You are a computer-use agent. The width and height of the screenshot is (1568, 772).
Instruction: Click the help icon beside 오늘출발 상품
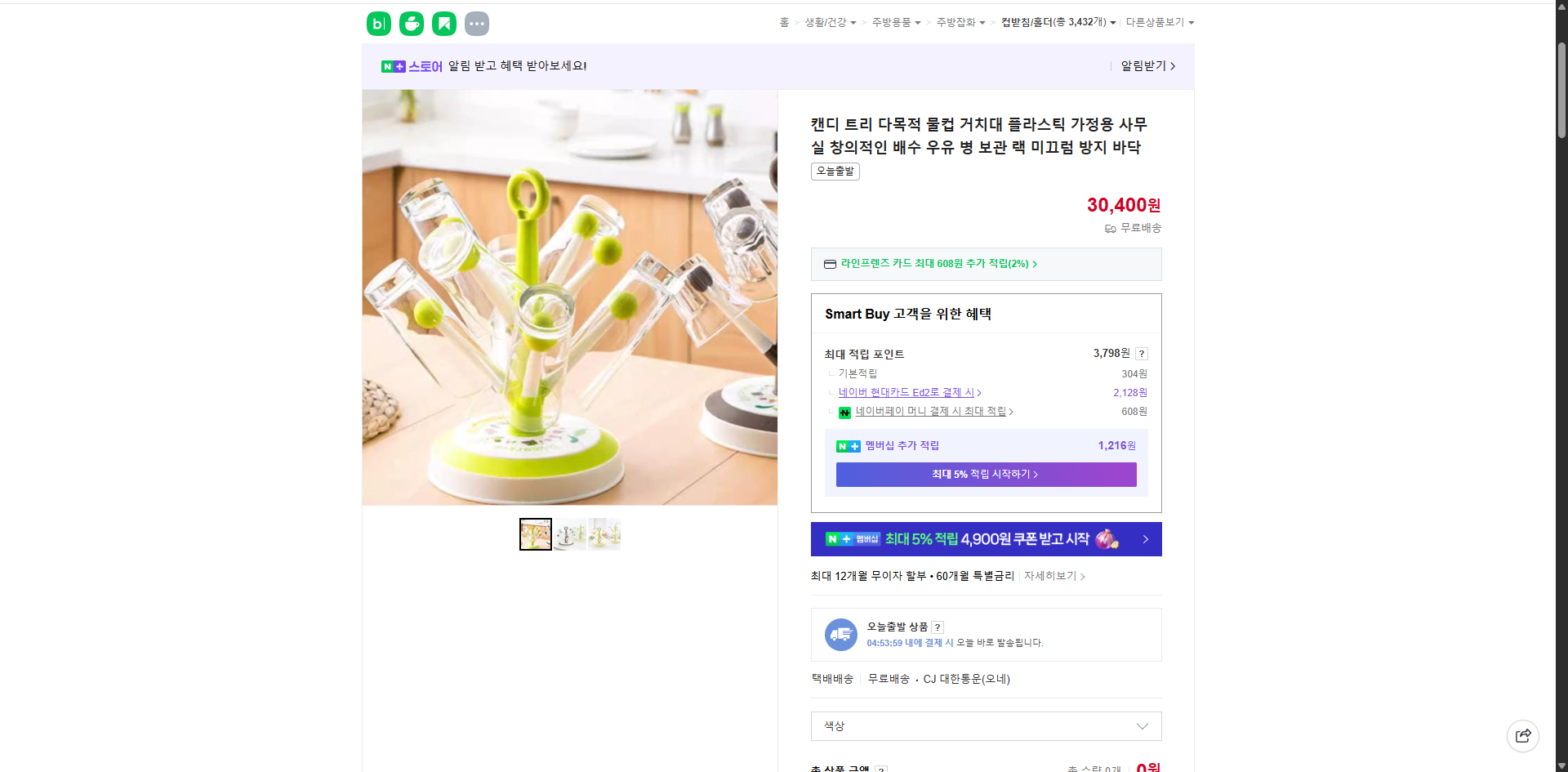(x=938, y=627)
